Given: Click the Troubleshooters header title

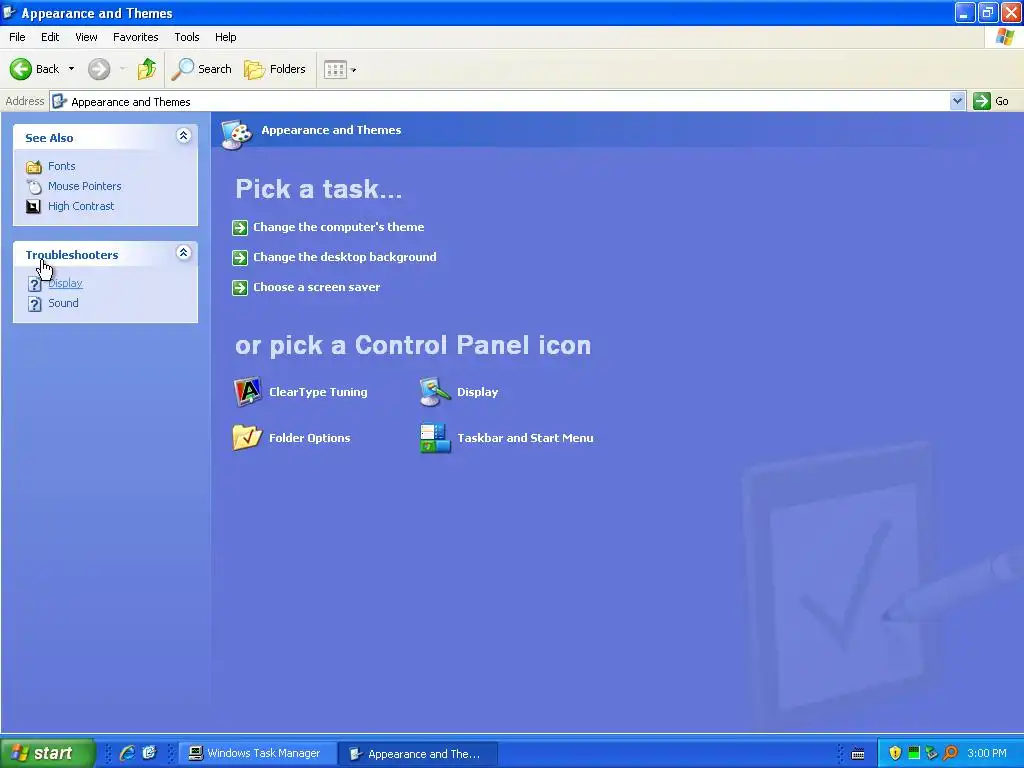Looking at the screenshot, I should (72, 255).
